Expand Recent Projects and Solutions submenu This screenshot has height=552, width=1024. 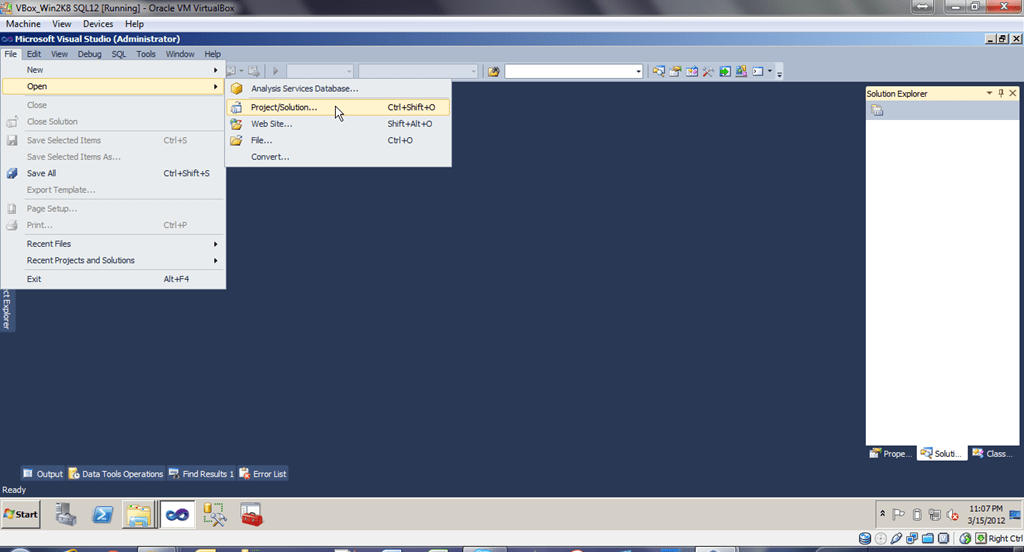tap(113, 260)
